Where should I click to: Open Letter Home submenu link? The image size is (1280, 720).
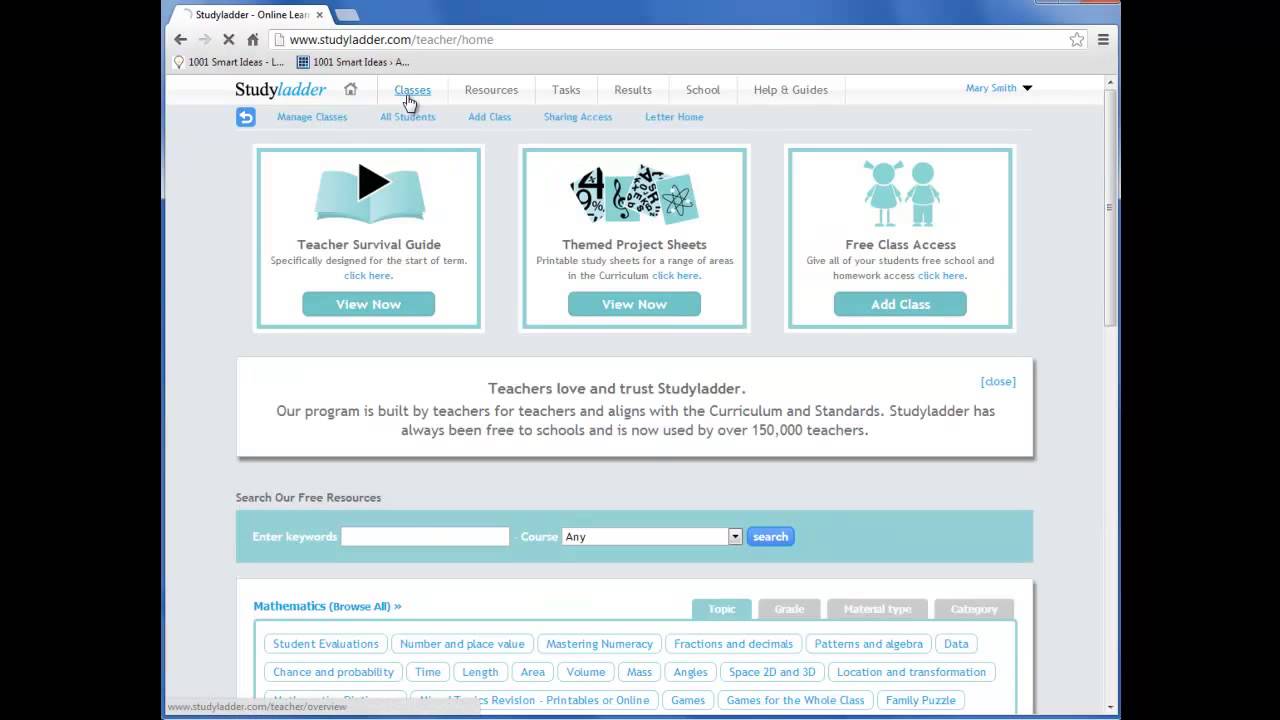click(674, 117)
